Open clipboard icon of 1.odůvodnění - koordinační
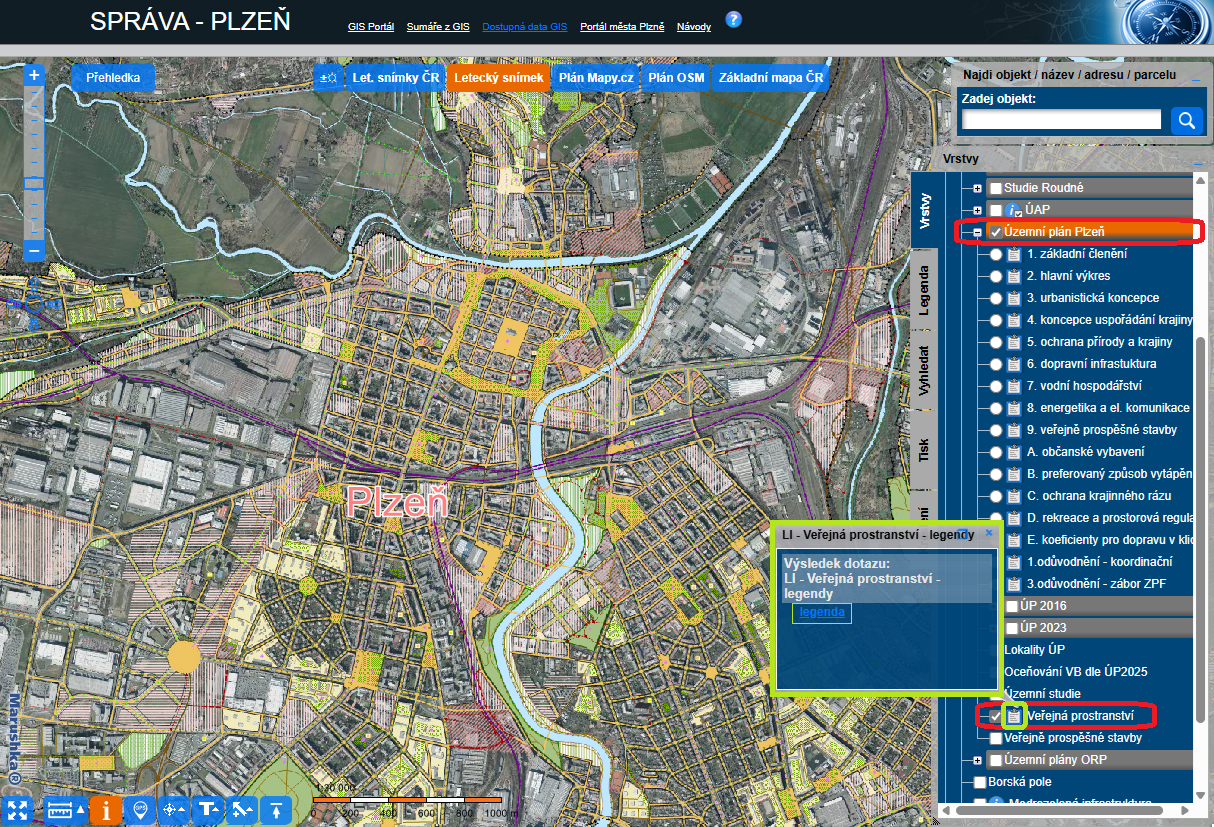This screenshot has width=1214, height=827. 1013,562
